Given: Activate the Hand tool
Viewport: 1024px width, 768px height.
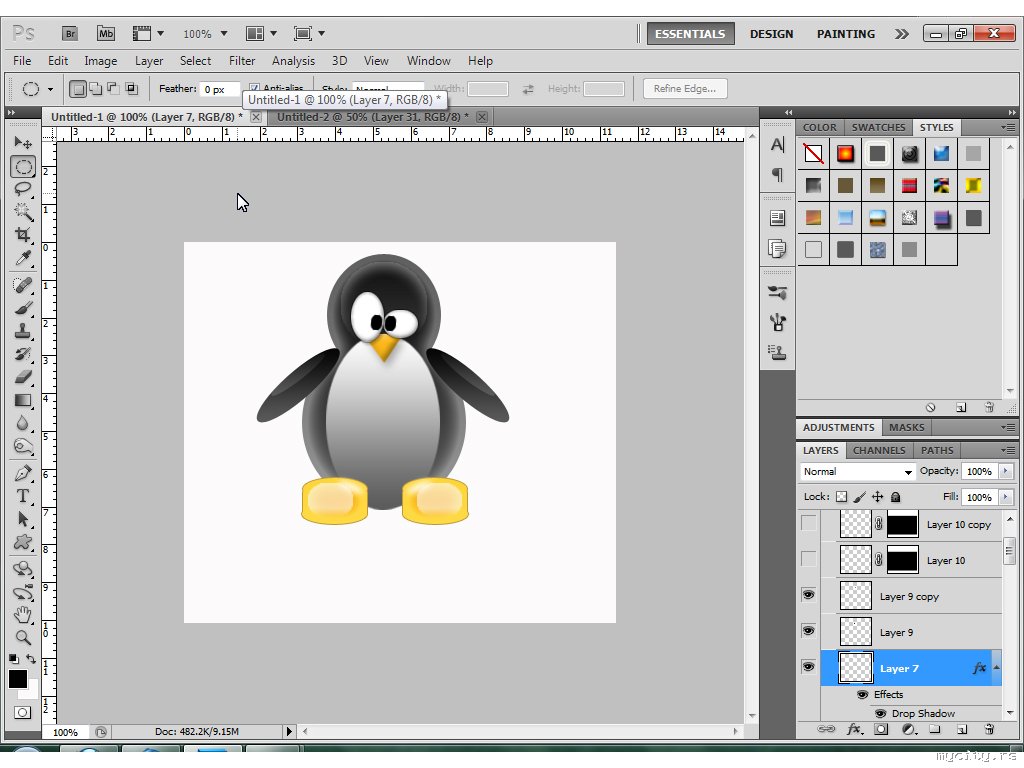Looking at the screenshot, I should [23, 614].
